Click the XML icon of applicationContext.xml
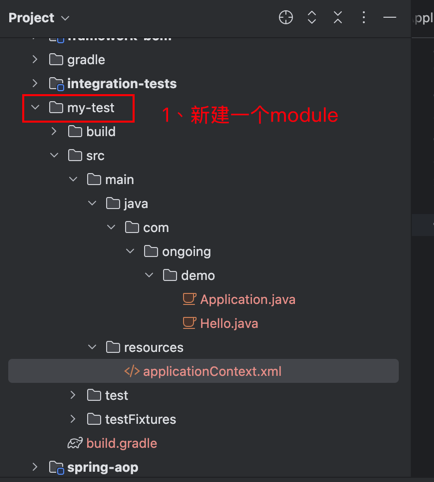This screenshot has width=434, height=482. pos(132,371)
